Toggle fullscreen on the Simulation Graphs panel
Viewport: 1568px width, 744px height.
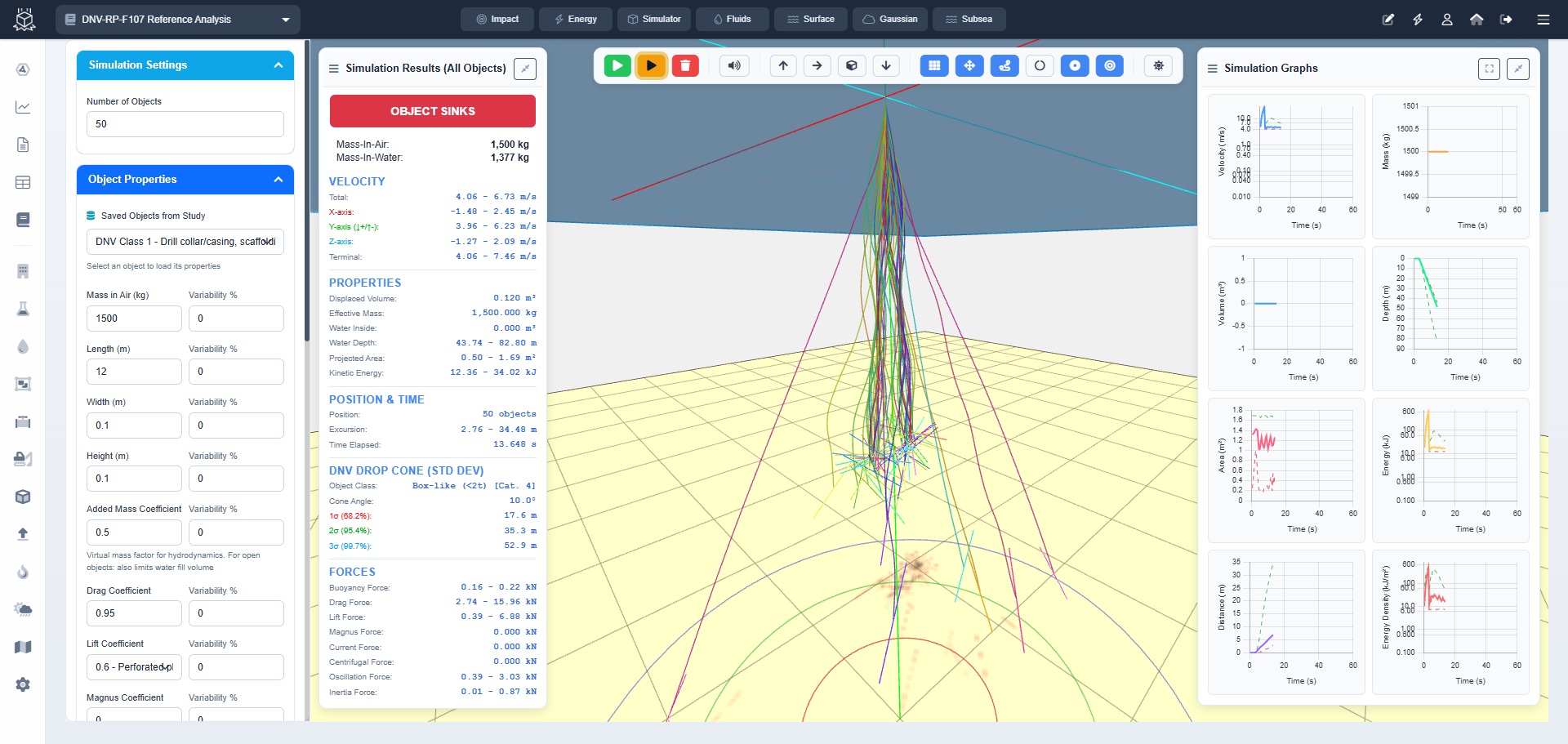coord(1488,69)
